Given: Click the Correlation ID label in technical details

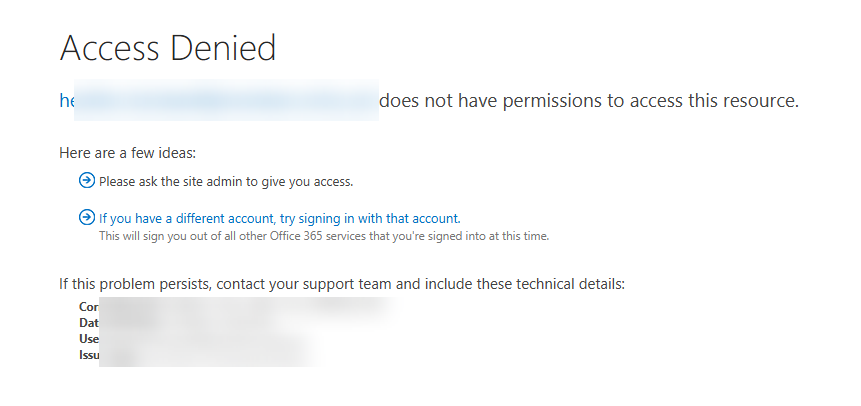Looking at the screenshot, I should pos(89,307).
